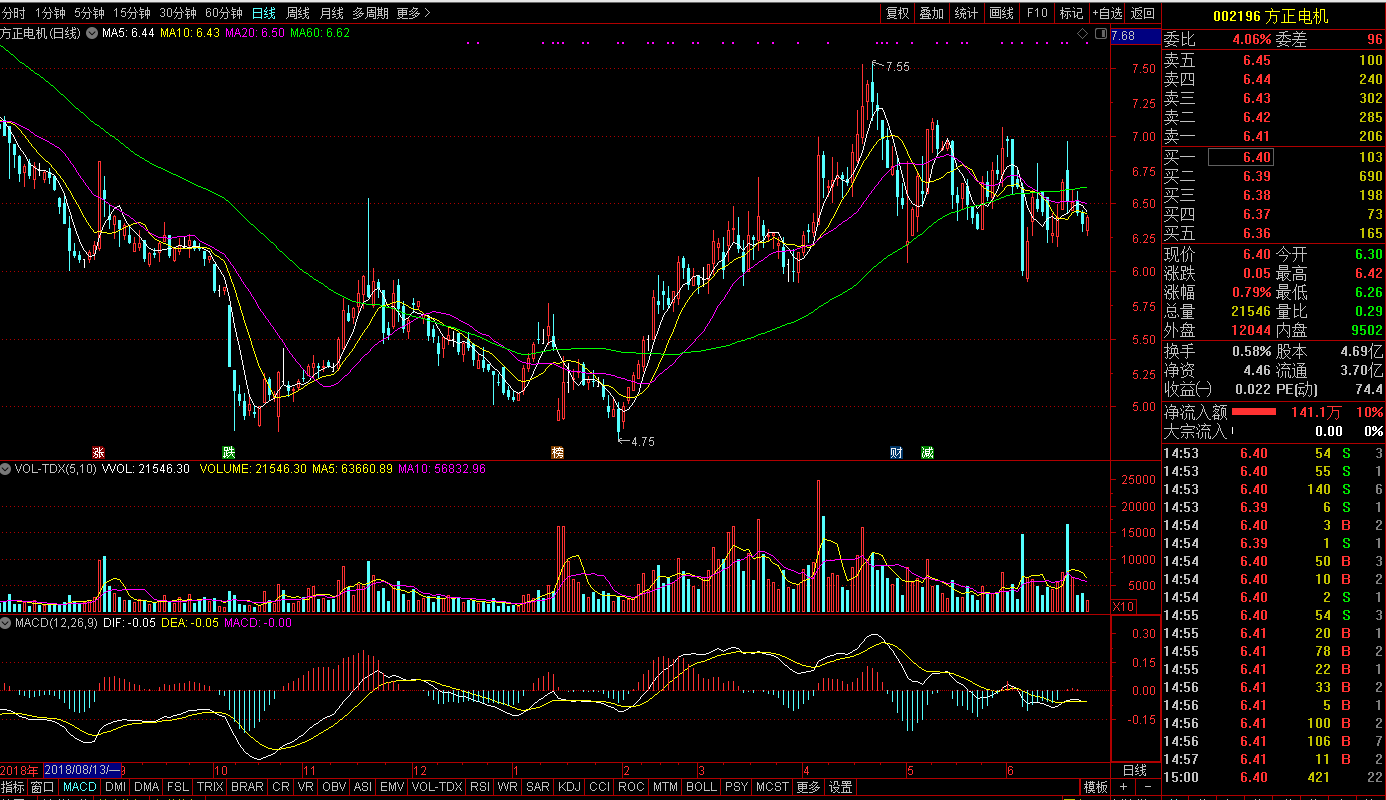Click the 2018/08/13 date marker on timeline
Image resolution: width=1386 pixels, height=800 pixels.
pos(83,770)
